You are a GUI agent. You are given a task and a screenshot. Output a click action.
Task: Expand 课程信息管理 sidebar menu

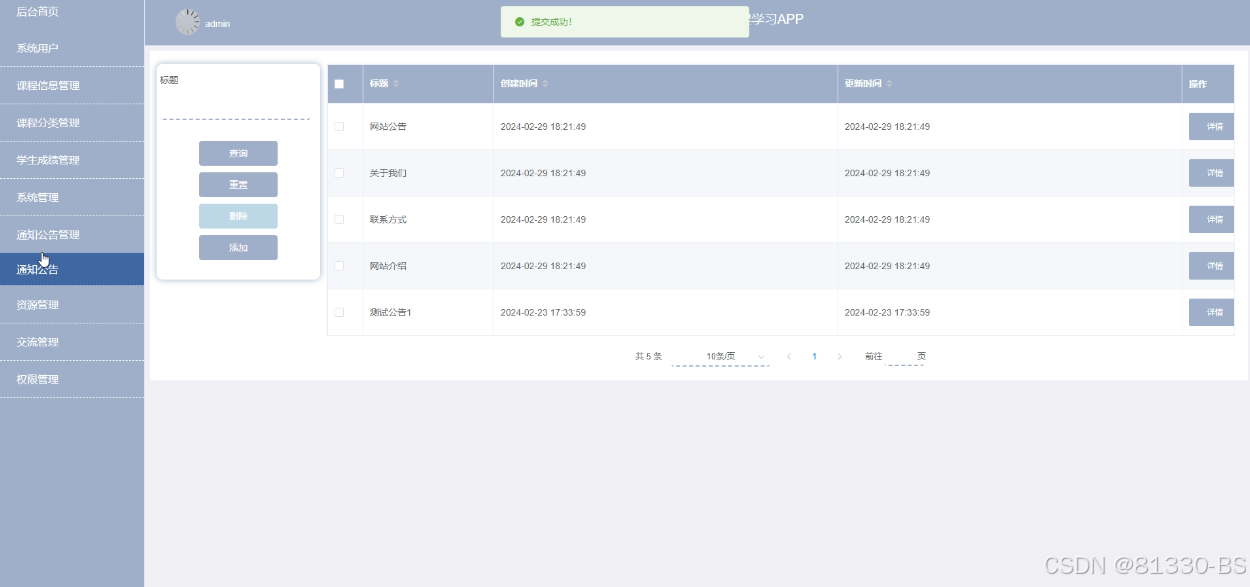(72, 85)
